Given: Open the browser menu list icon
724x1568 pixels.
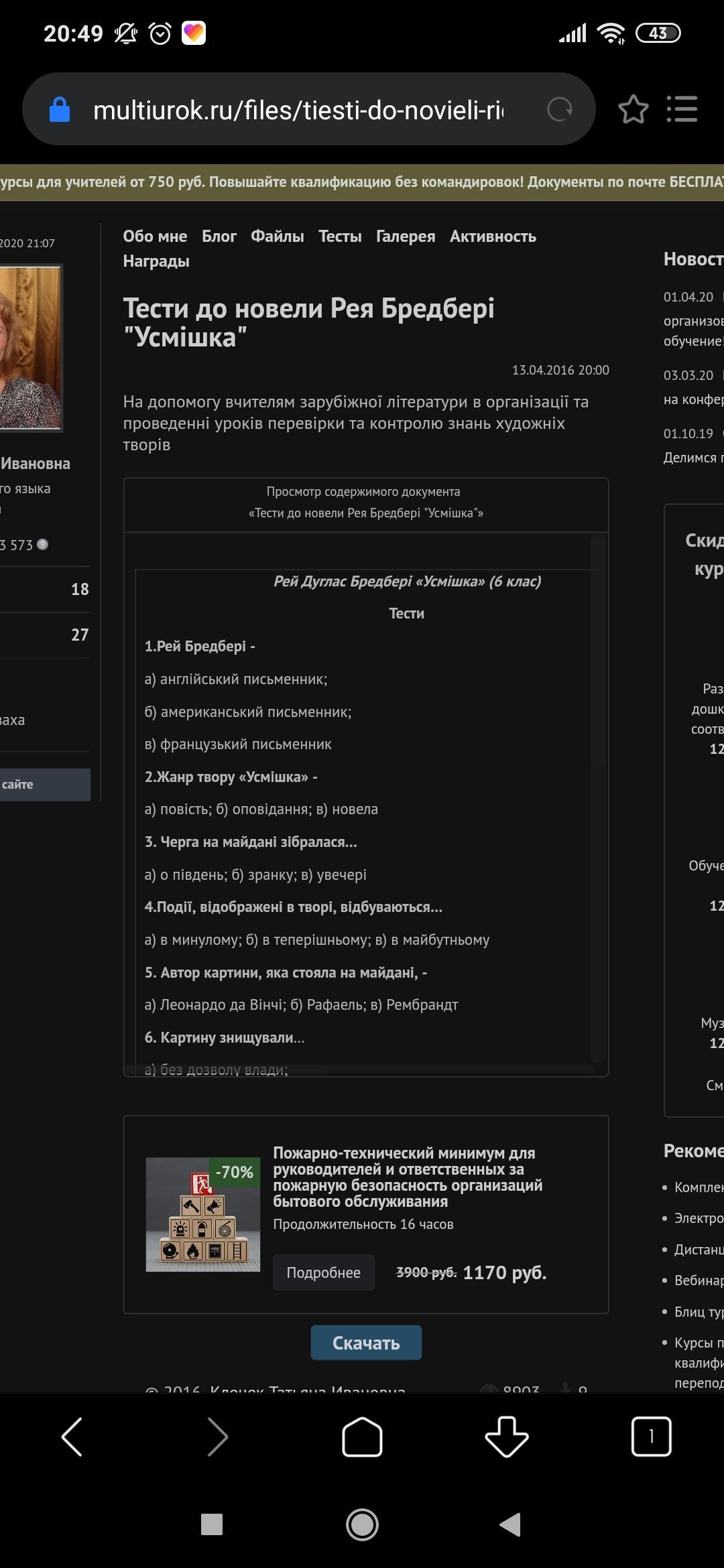Looking at the screenshot, I should pos(682,109).
